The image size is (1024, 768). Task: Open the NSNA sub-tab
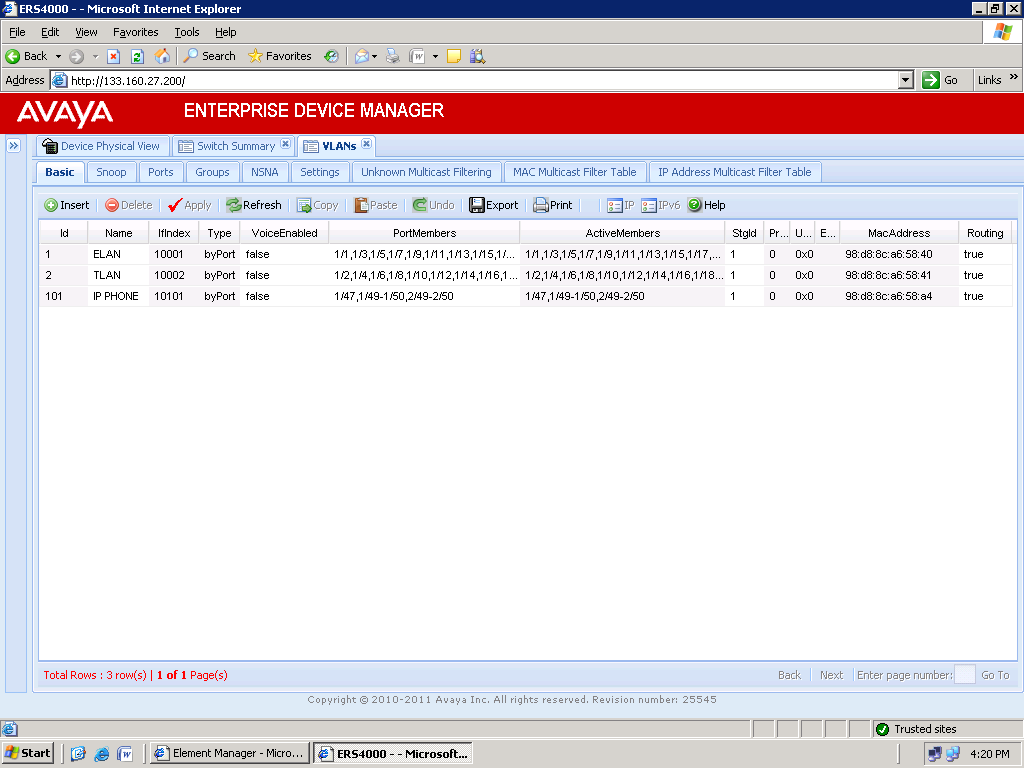pyautogui.click(x=264, y=172)
